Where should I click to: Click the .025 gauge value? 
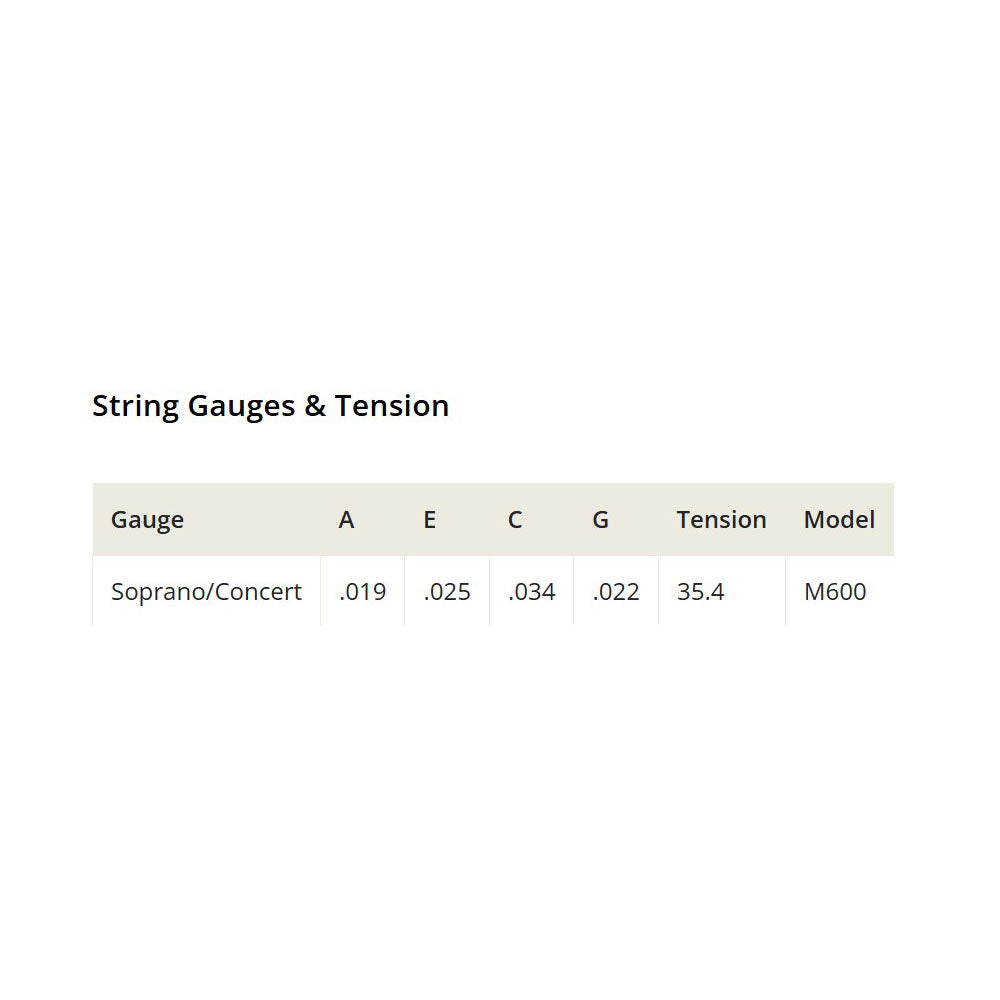coord(447,592)
